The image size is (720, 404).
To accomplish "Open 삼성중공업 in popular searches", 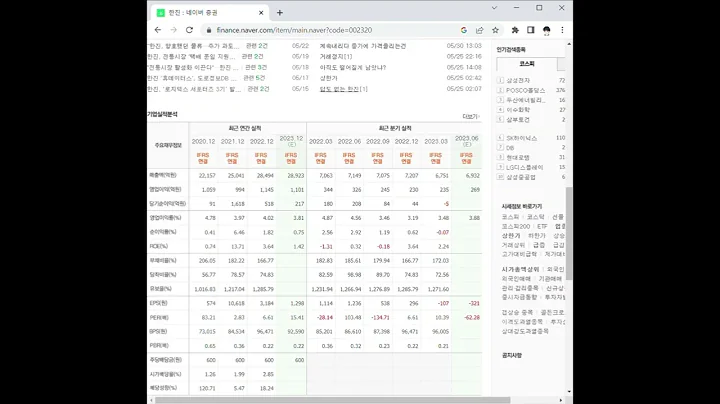I will (x=521, y=177).
